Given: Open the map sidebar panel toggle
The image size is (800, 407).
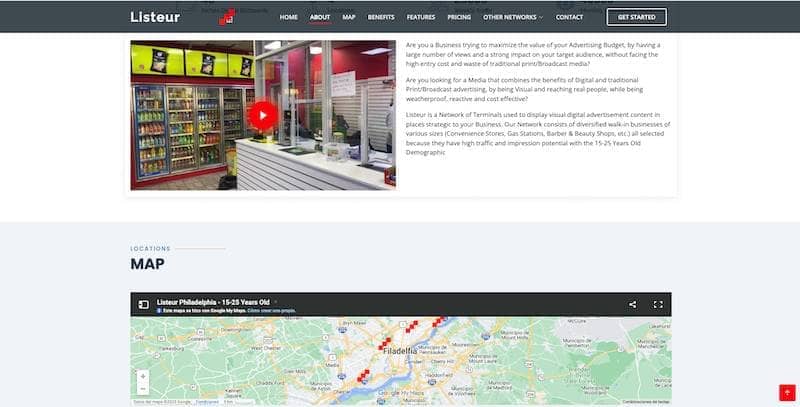Looking at the screenshot, I should click(144, 304).
